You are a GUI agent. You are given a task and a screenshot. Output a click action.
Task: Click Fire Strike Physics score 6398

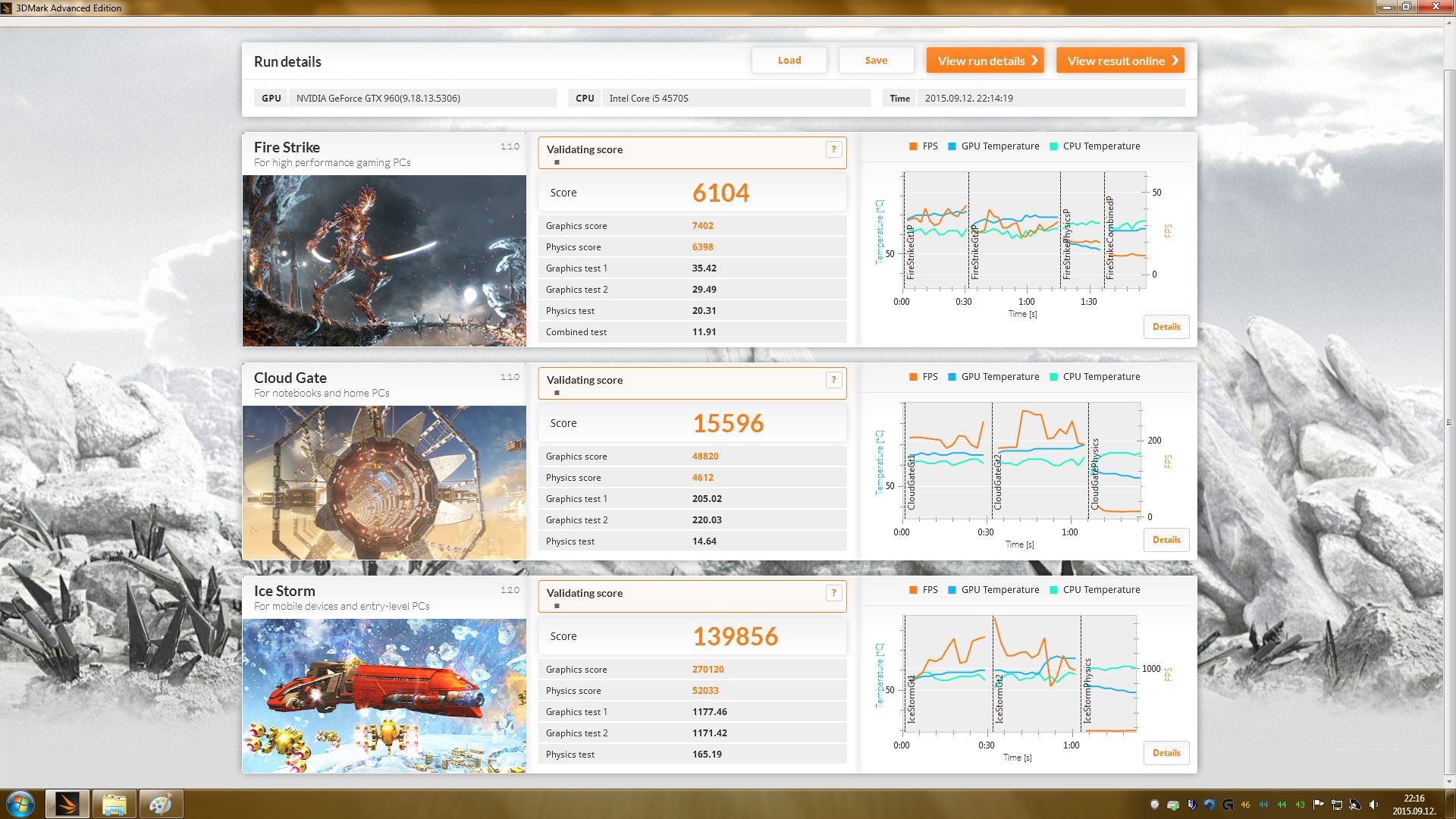(x=702, y=247)
